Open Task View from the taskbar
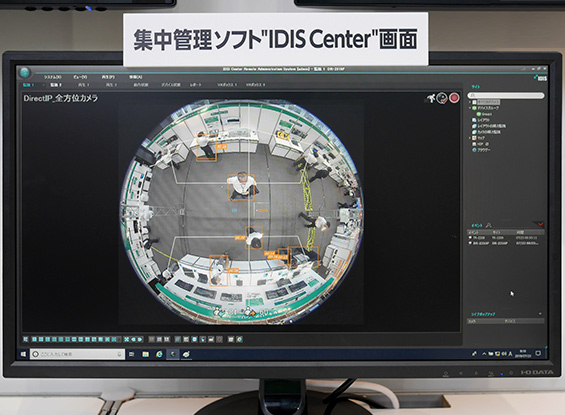 [x=132, y=354]
